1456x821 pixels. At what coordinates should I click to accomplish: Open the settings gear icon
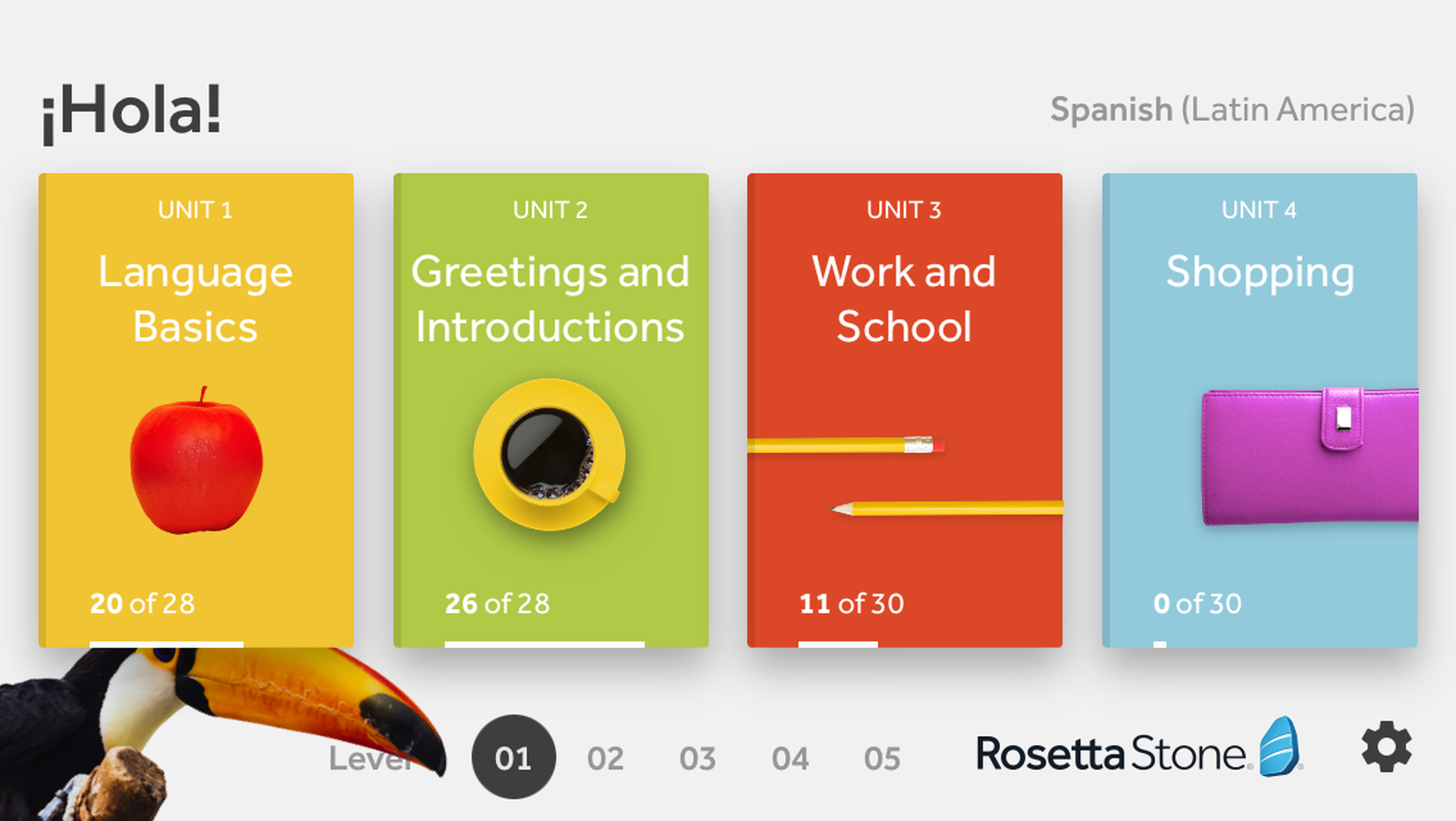click(x=1386, y=747)
